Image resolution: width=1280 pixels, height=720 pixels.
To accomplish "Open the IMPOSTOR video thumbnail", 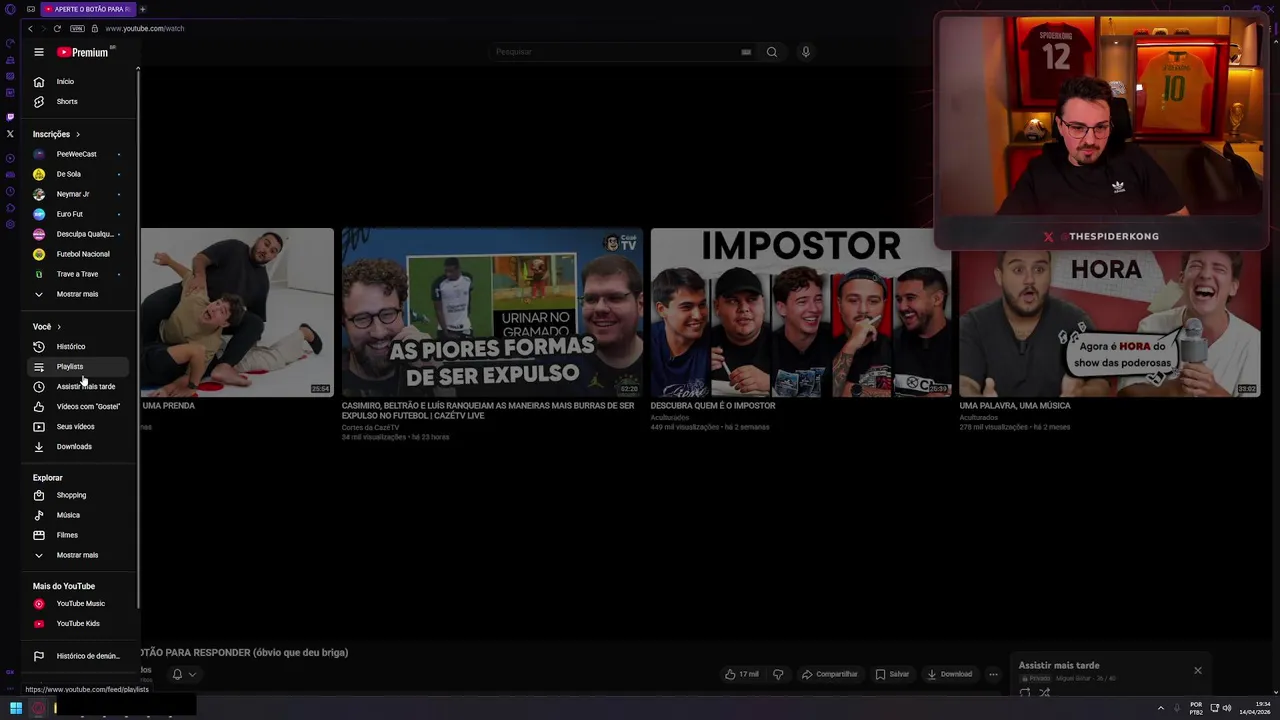I will click(800, 313).
